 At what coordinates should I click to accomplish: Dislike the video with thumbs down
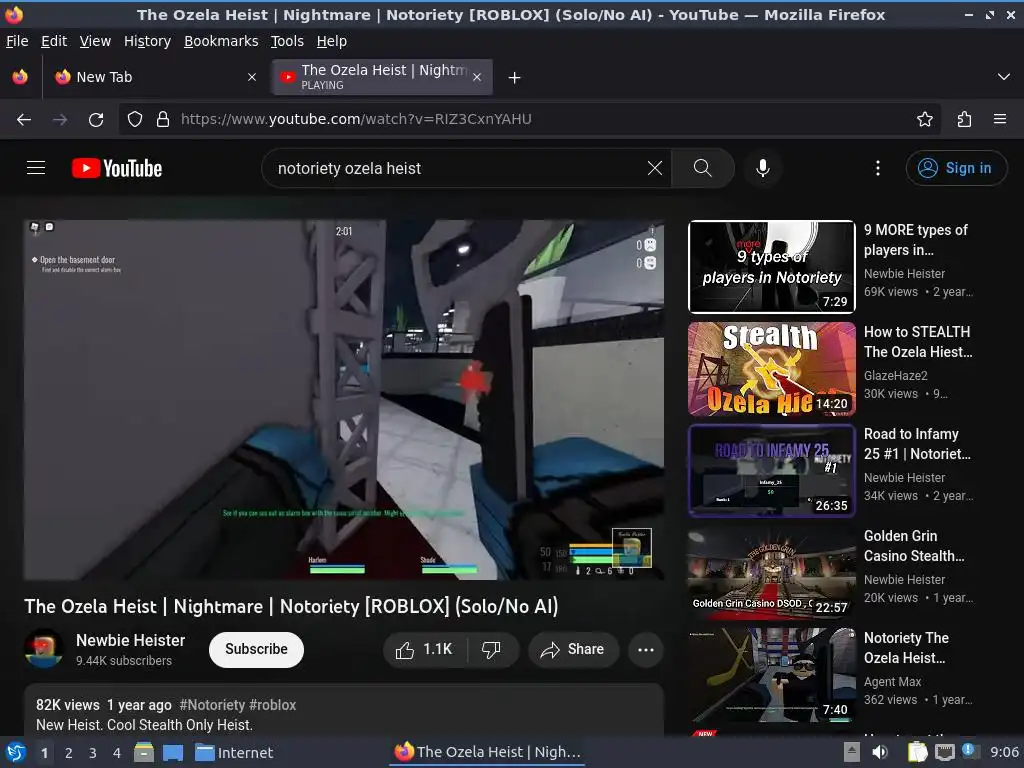pyautogui.click(x=491, y=649)
